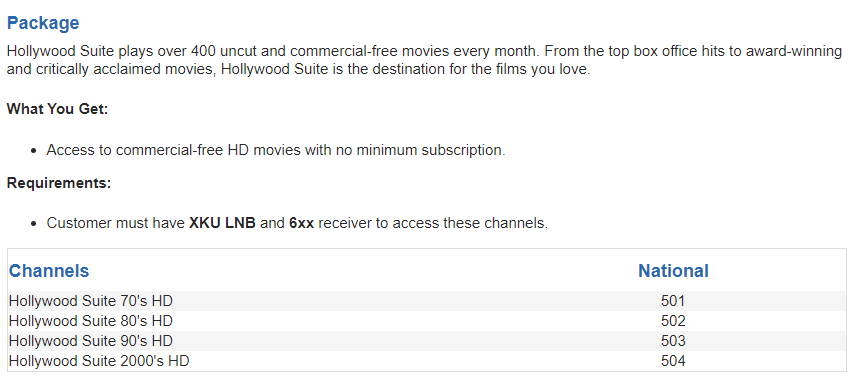Click the What You Get heading
Image resolution: width=856 pixels, height=381 pixels.
click(x=58, y=109)
